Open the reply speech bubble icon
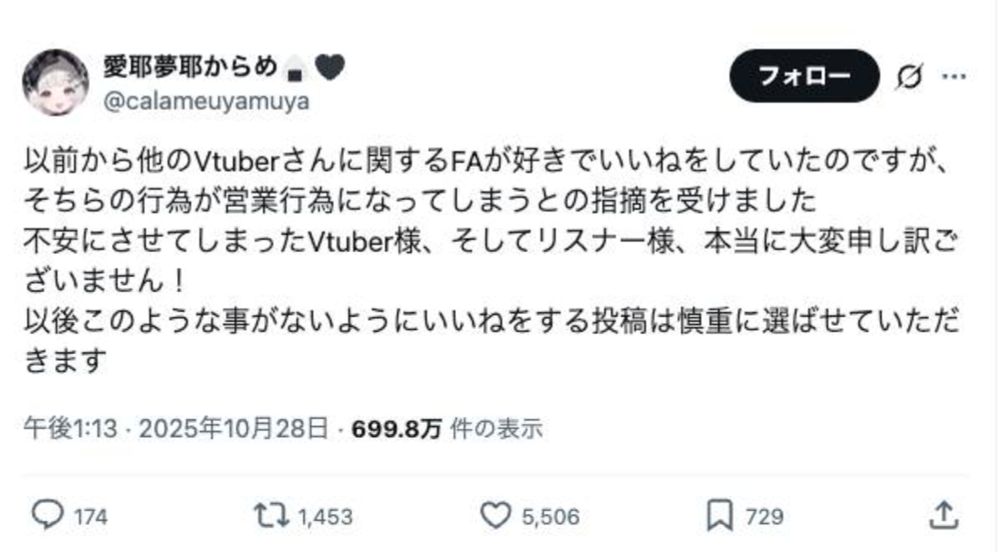Screen dimensions: 1000x552 pyautogui.click(x=48, y=515)
